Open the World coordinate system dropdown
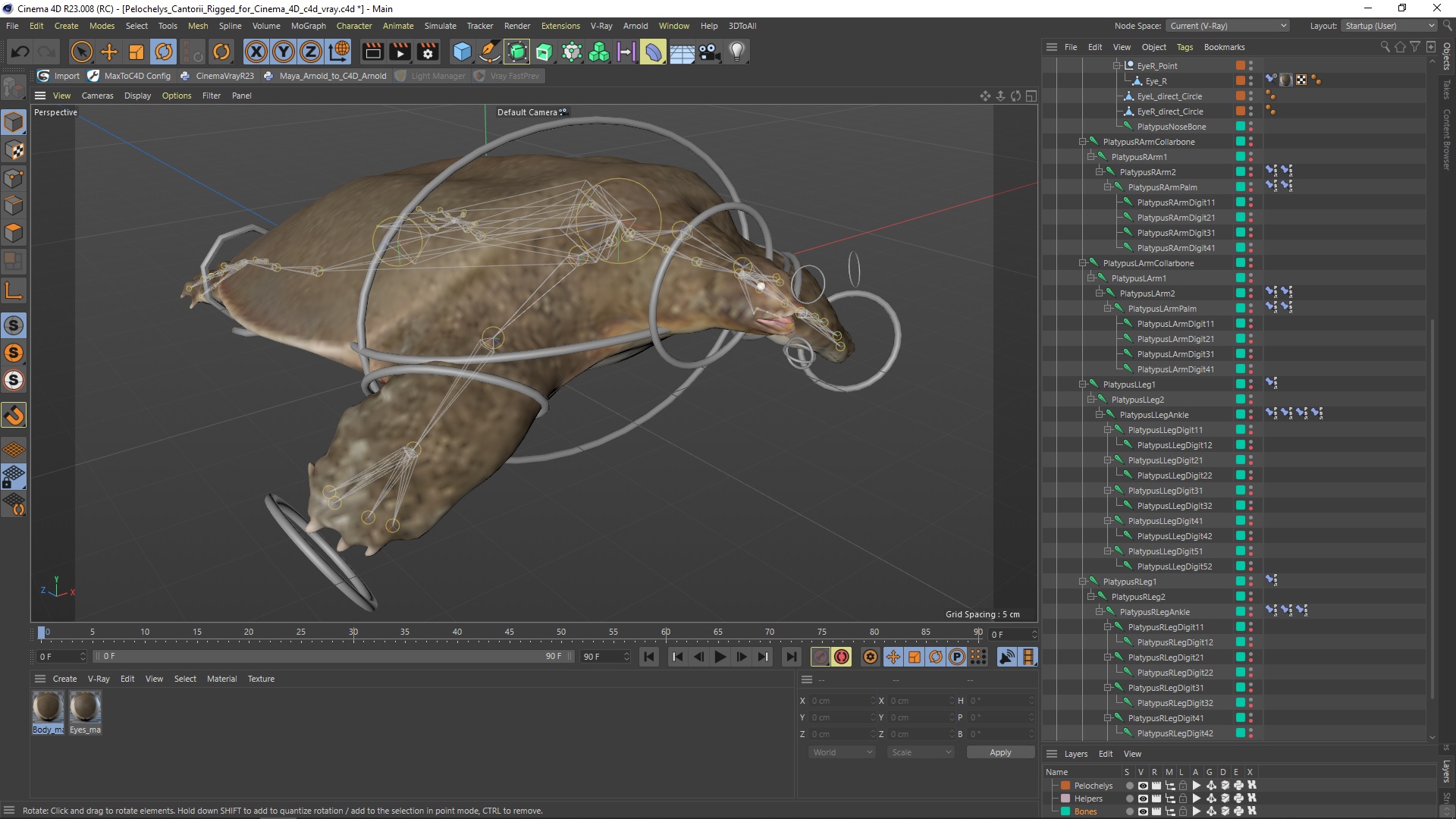 click(x=842, y=752)
